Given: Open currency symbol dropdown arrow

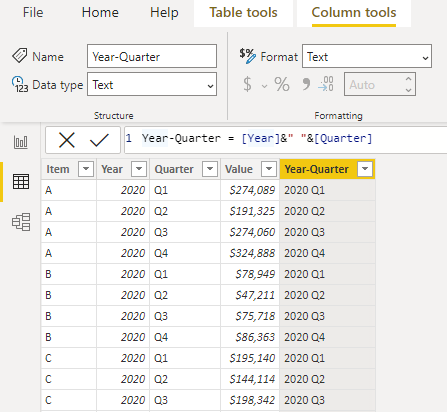Looking at the screenshot, I should tap(264, 86).
